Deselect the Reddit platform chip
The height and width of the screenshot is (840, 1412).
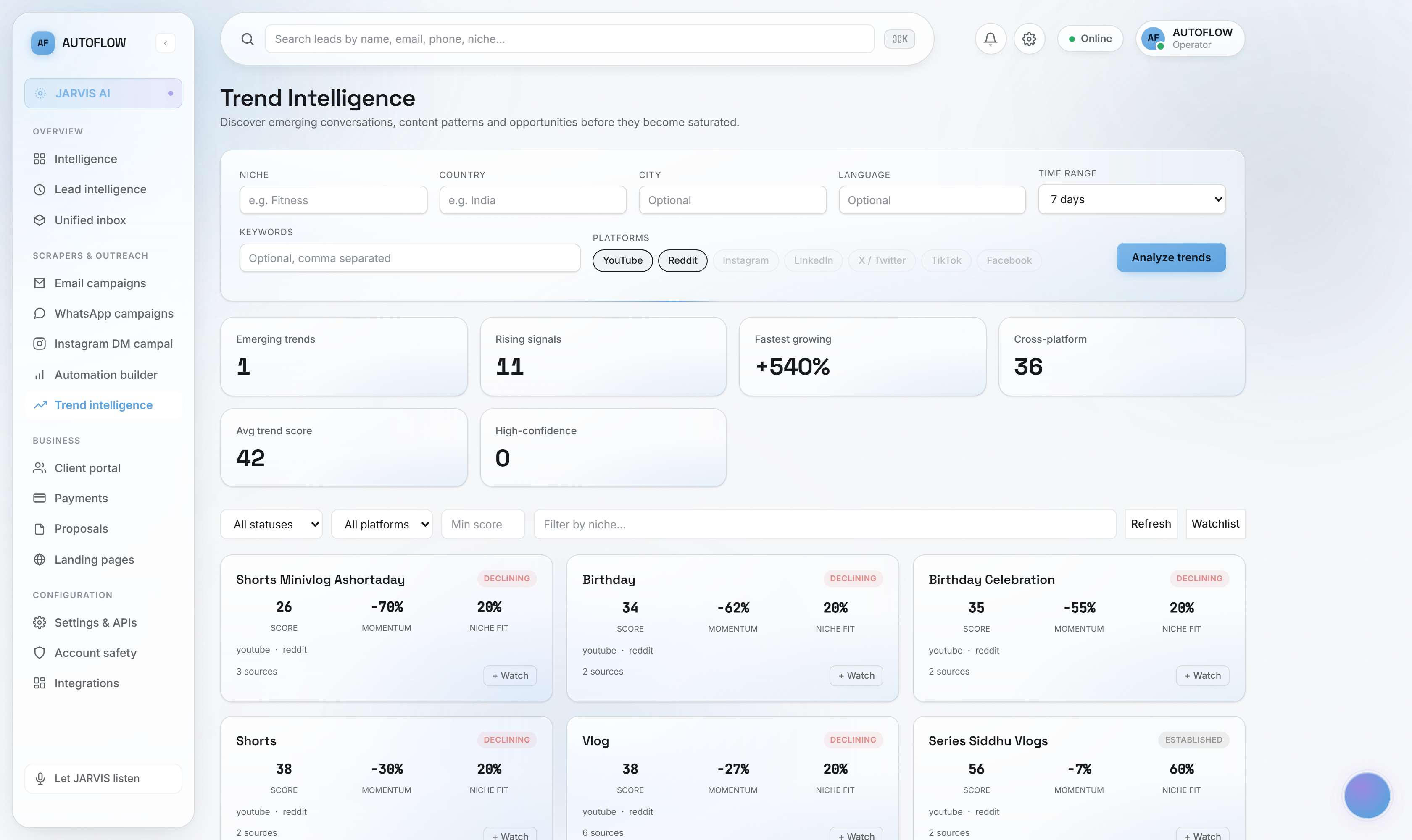pyautogui.click(x=682, y=260)
